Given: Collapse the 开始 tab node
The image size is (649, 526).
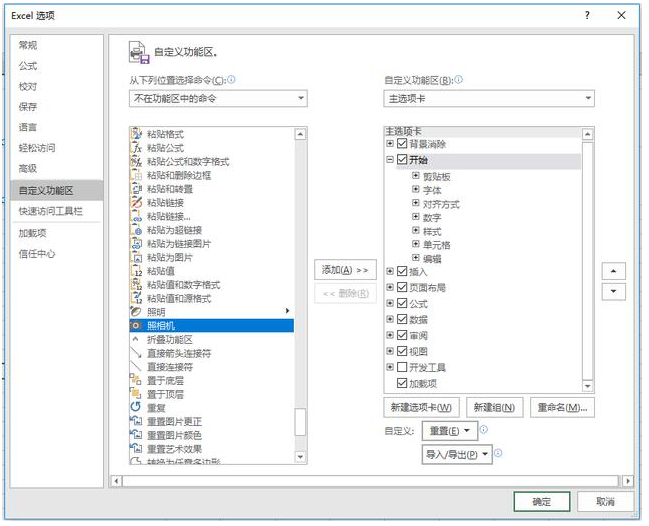Looking at the screenshot, I should click(x=389, y=159).
